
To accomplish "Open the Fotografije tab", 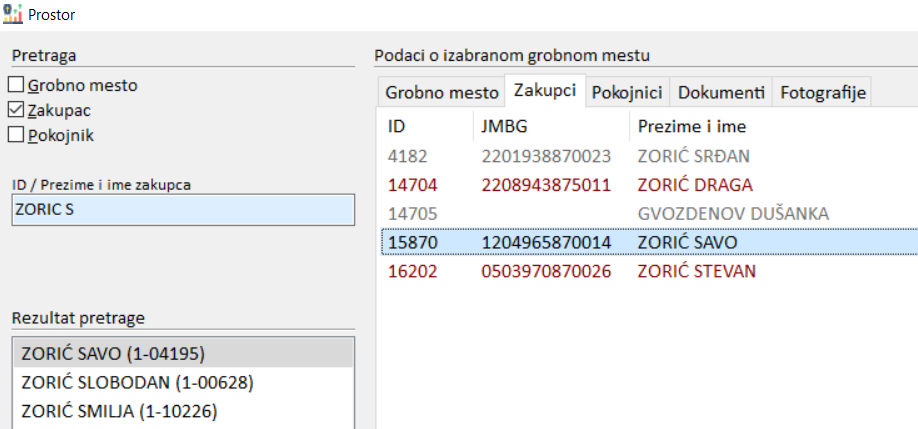I will (823, 92).
